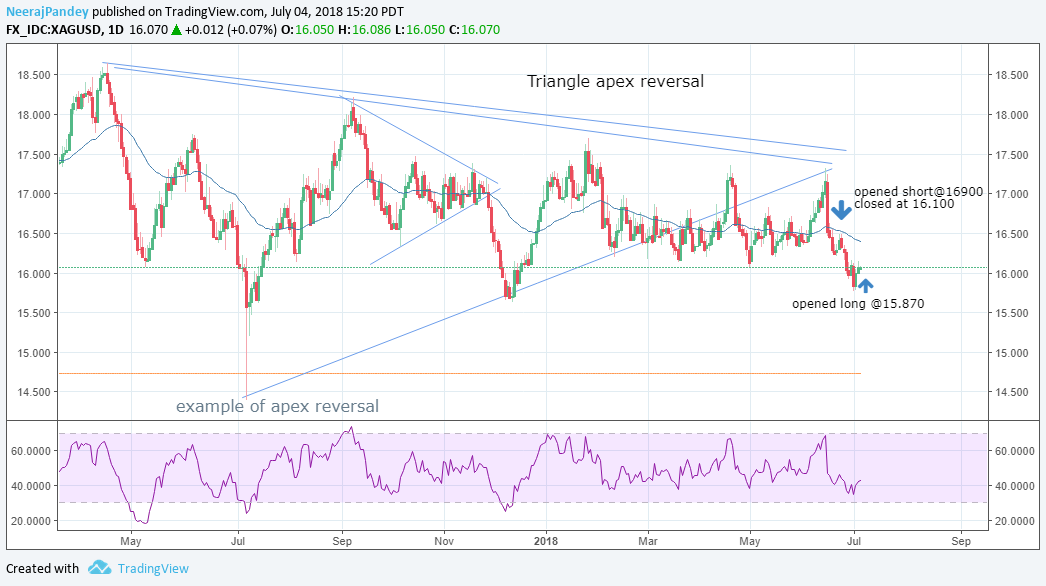The image size is (1046, 586).
Task: Click 15.000 on the right price axis
Action: [x=1012, y=353]
